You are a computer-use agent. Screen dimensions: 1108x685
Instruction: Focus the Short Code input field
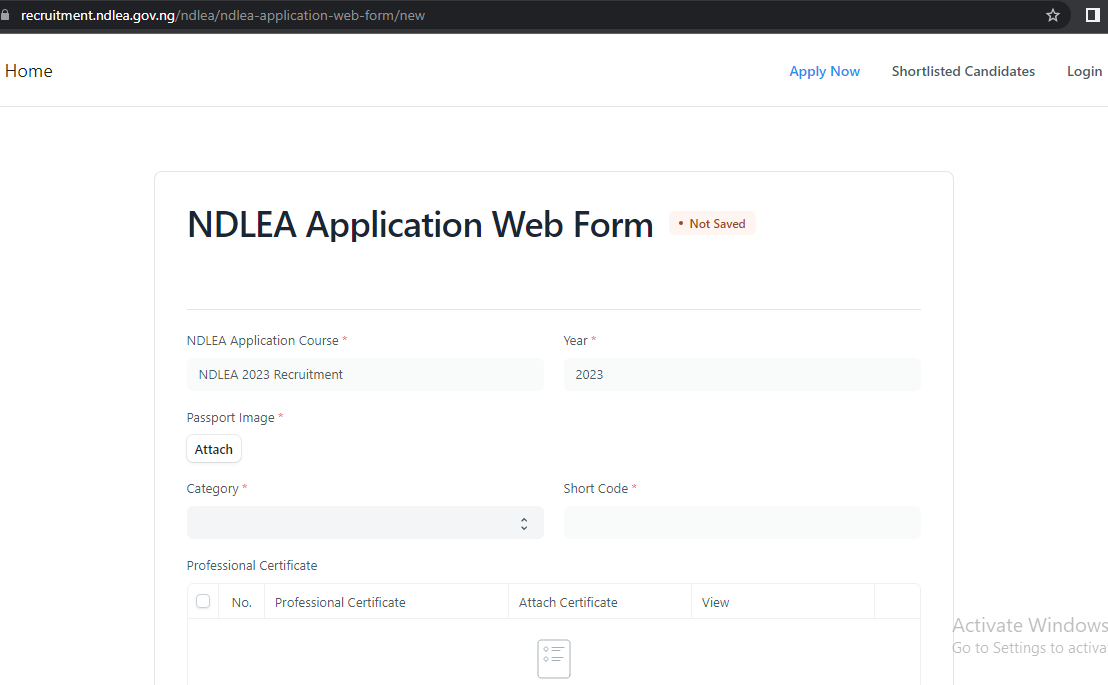point(741,523)
